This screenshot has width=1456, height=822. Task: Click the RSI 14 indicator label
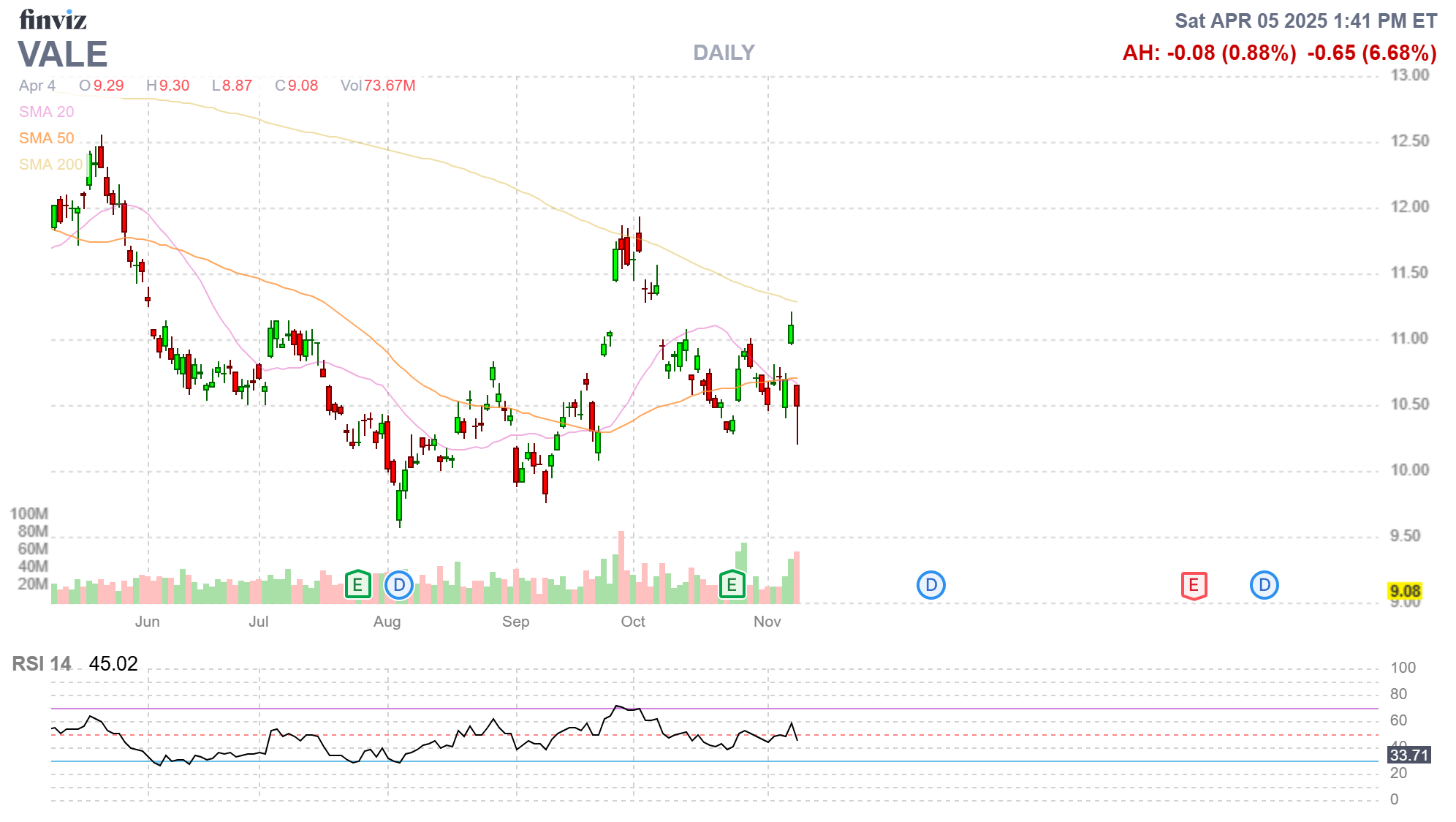(42, 664)
